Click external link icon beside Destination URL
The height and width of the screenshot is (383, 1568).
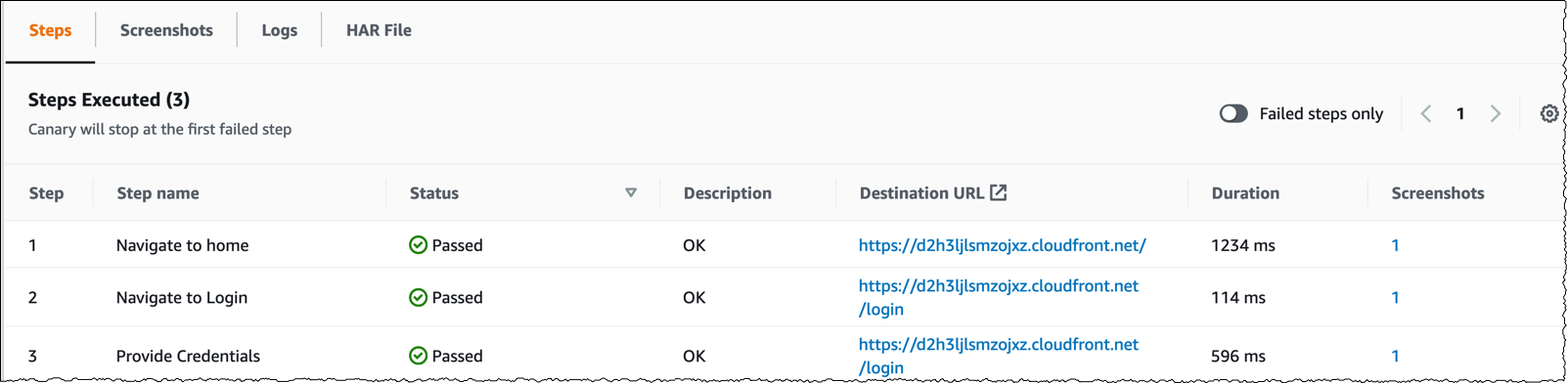click(998, 192)
